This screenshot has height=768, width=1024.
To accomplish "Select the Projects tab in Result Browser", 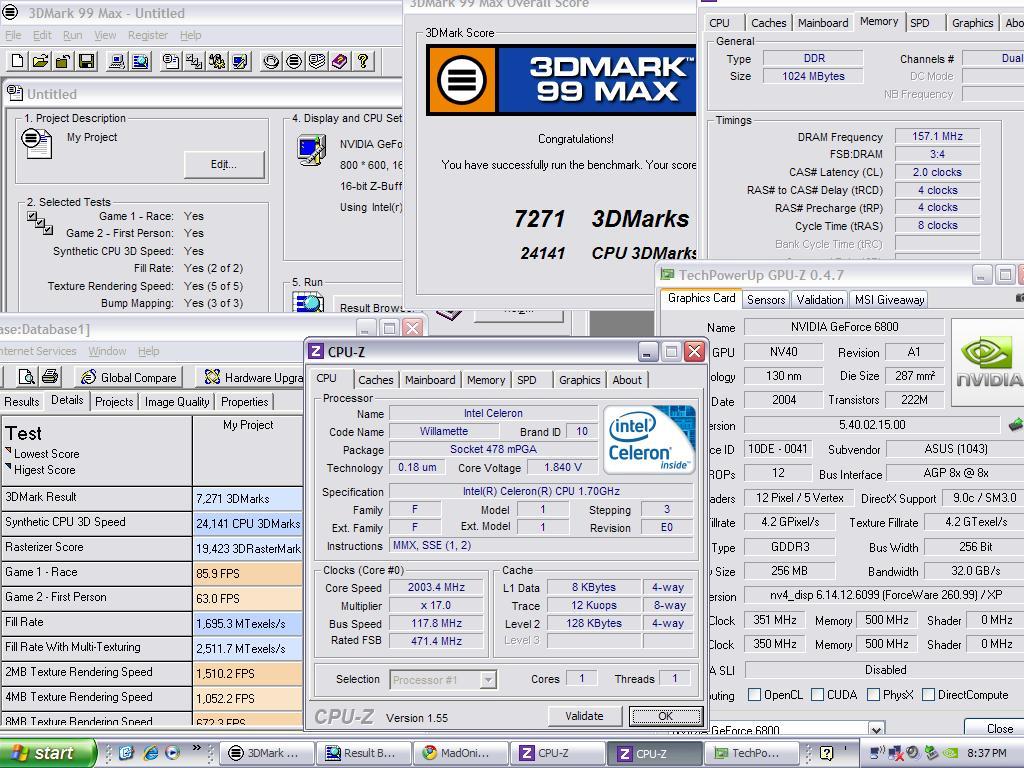I will pyautogui.click(x=114, y=402).
